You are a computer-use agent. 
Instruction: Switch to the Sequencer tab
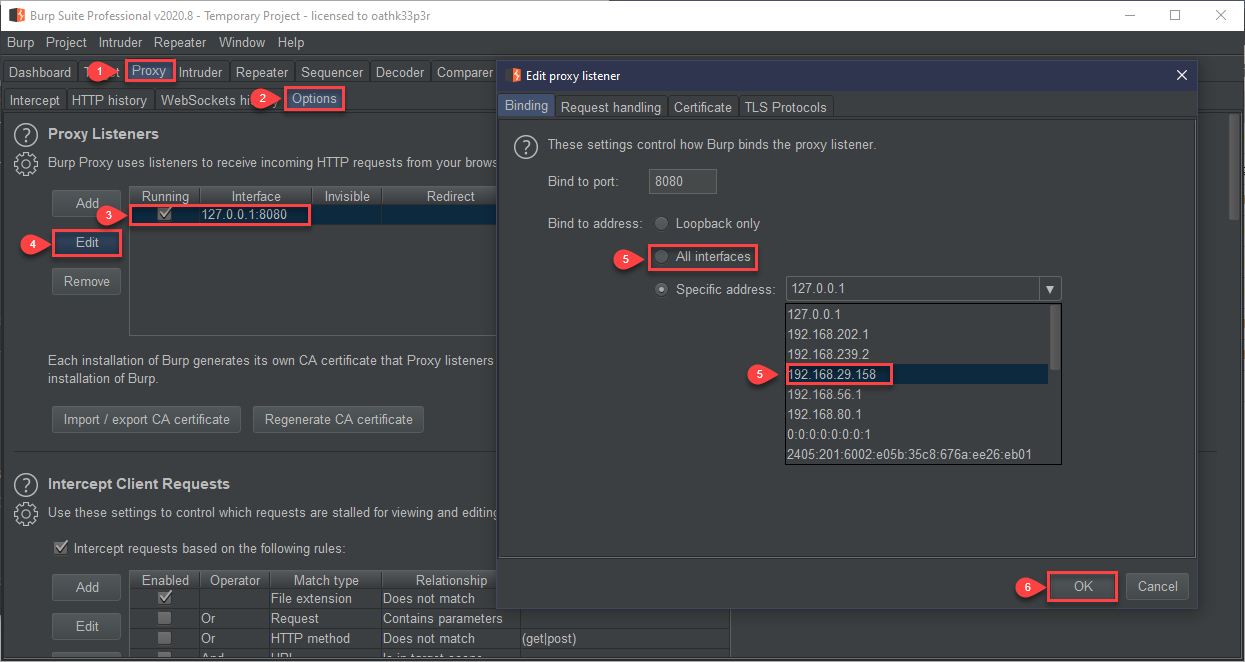[332, 72]
